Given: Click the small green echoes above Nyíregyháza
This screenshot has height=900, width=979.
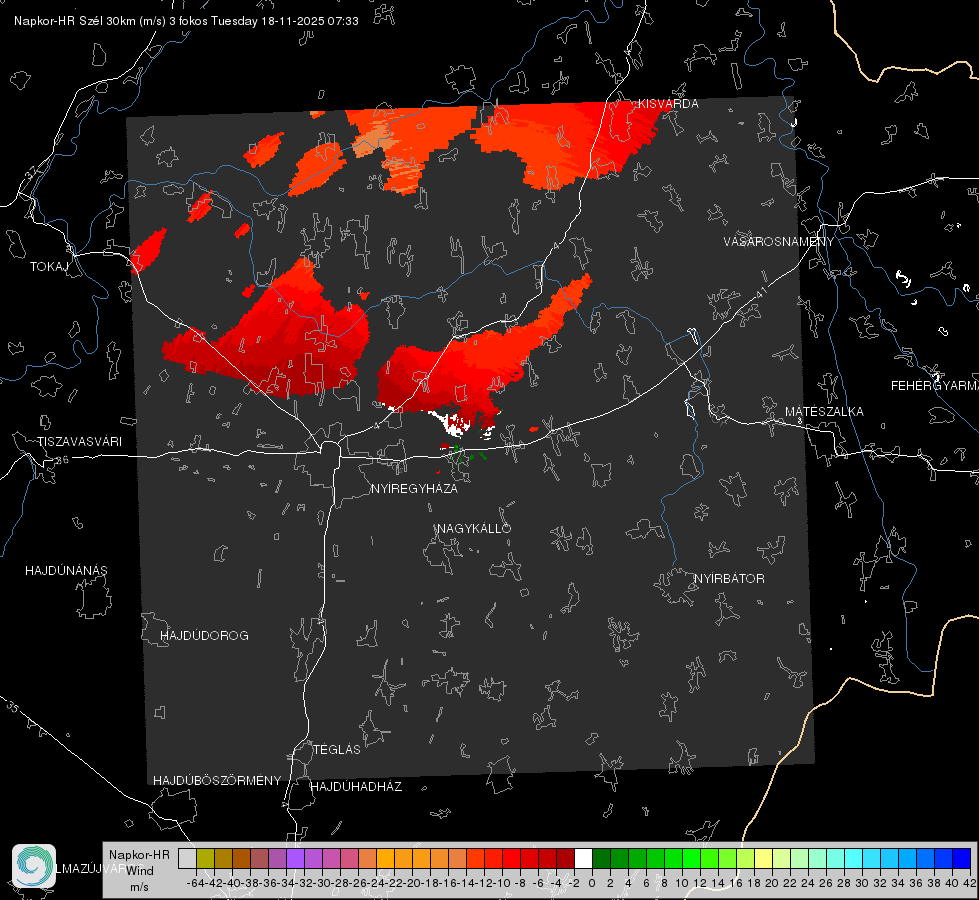Looking at the screenshot, I should tap(467, 455).
